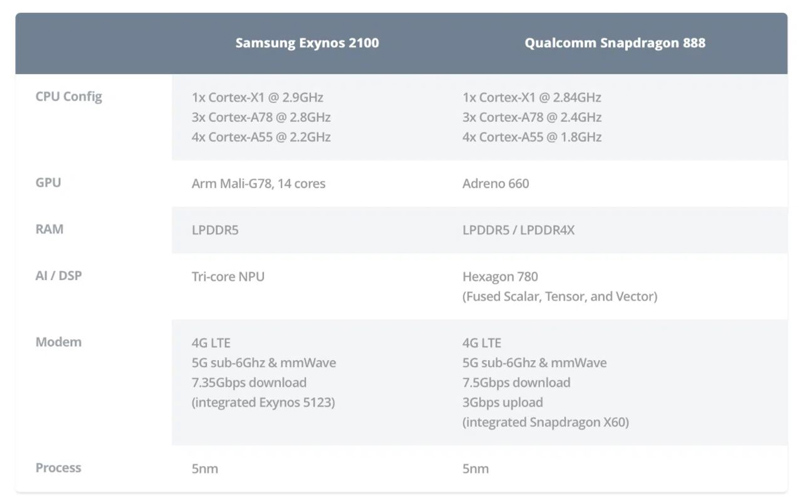The height and width of the screenshot is (497, 799).
Task: Click the Tri-core NPU cell
Action: pos(228,276)
